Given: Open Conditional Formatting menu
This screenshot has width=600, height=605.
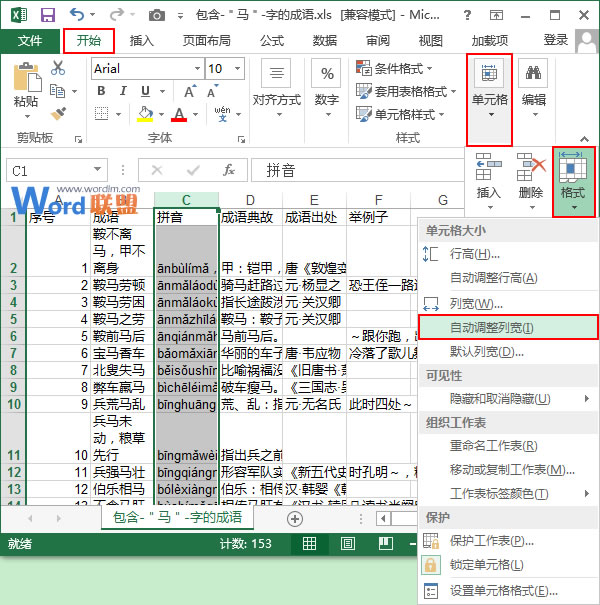Looking at the screenshot, I should (394, 68).
